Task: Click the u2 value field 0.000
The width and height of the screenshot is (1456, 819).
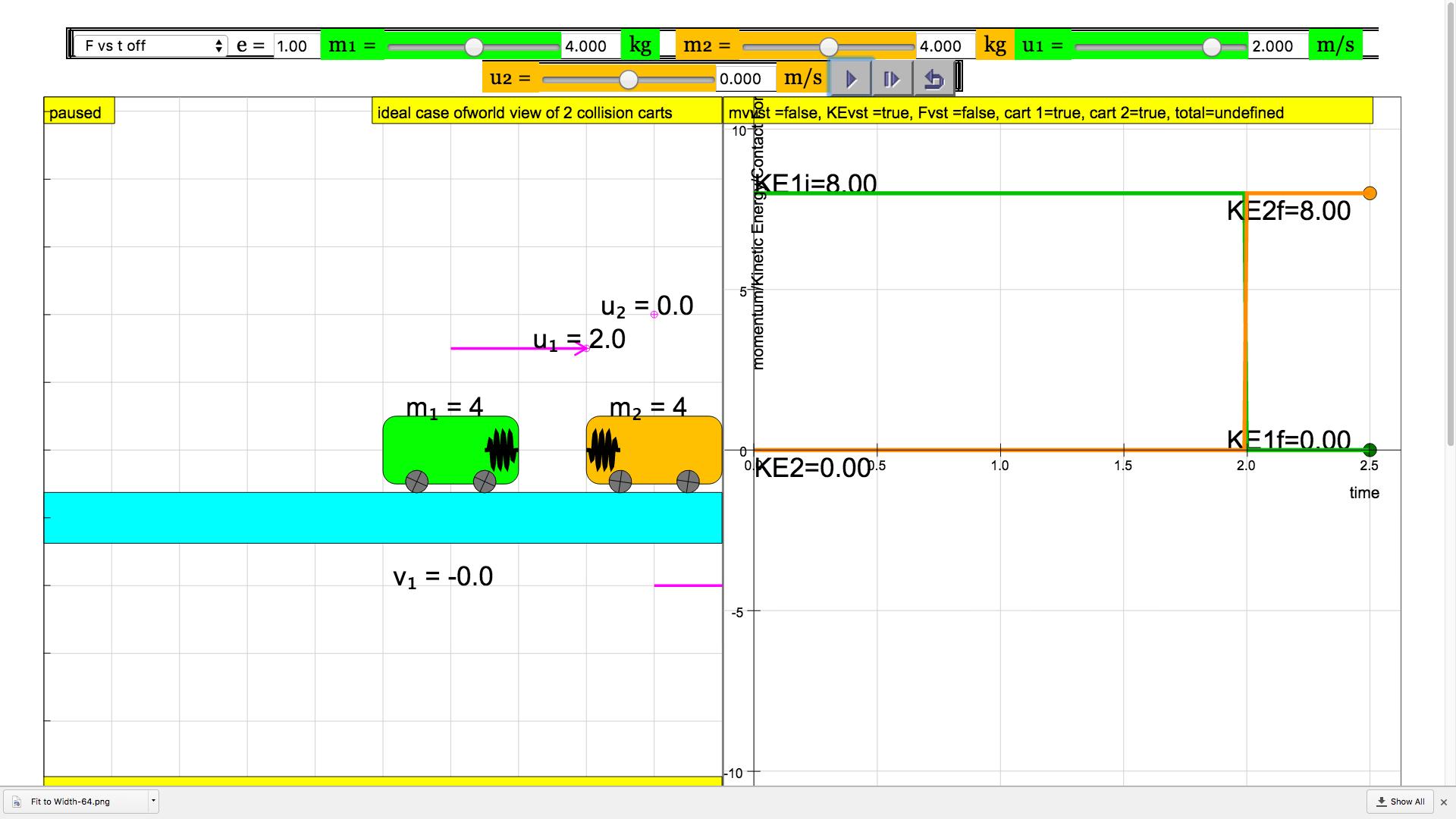Action: 746,79
